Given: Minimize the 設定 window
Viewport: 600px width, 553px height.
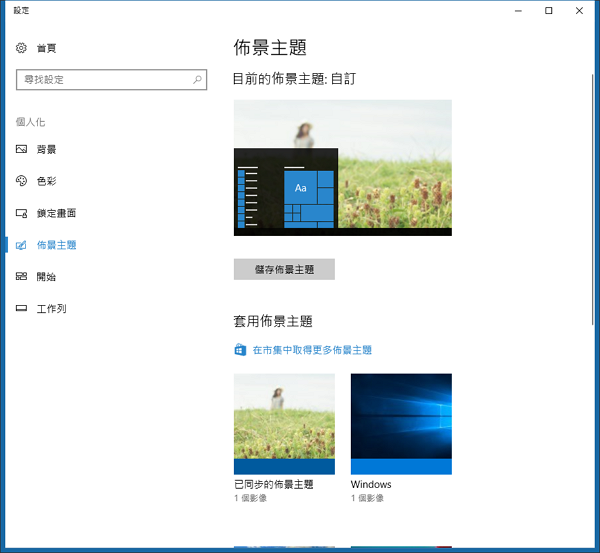Looking at the screenshot, I should click(x=518, y=11).
